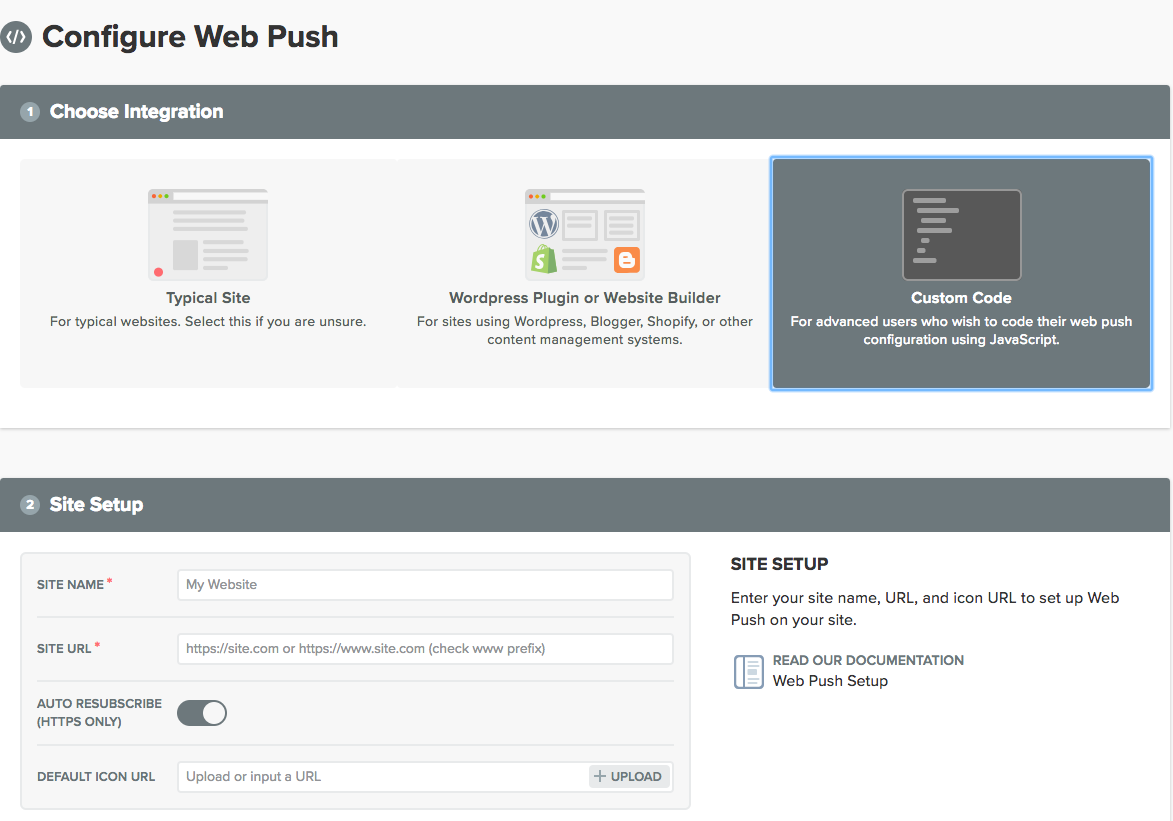
Task: Focus the Site URL input field
Action: pyautogui.click(x=425, y=649)
